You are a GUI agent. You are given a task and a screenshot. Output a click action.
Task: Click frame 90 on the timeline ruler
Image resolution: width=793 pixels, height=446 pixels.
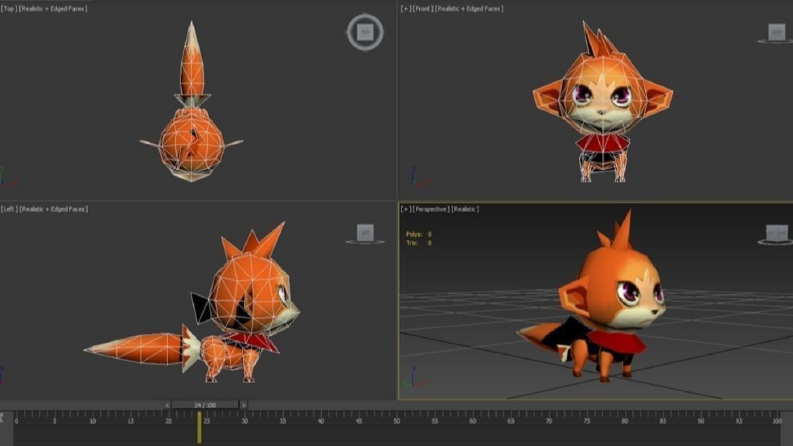(x=700, y=421)
